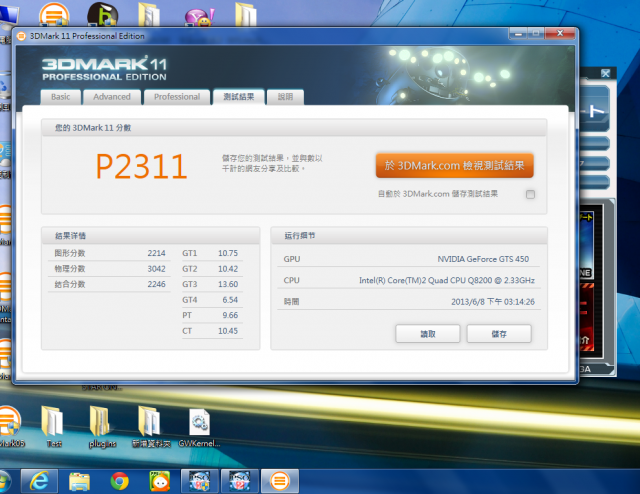Image resolution: width=640 pixels, height=494 pixels.
Task: Open the folder icon right of Yahoo Messenger
Action: tap(245, 15)
